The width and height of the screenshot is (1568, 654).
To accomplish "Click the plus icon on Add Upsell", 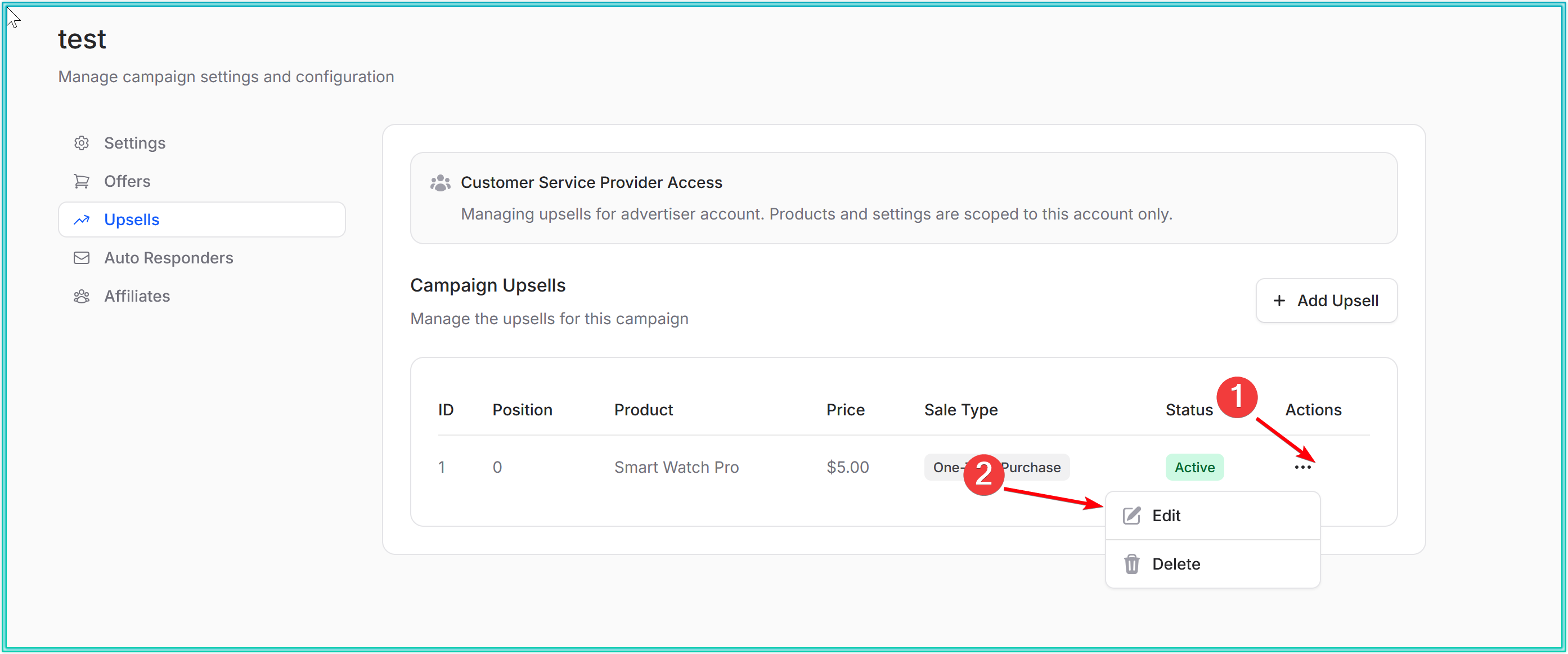I will click(1279, 301).
